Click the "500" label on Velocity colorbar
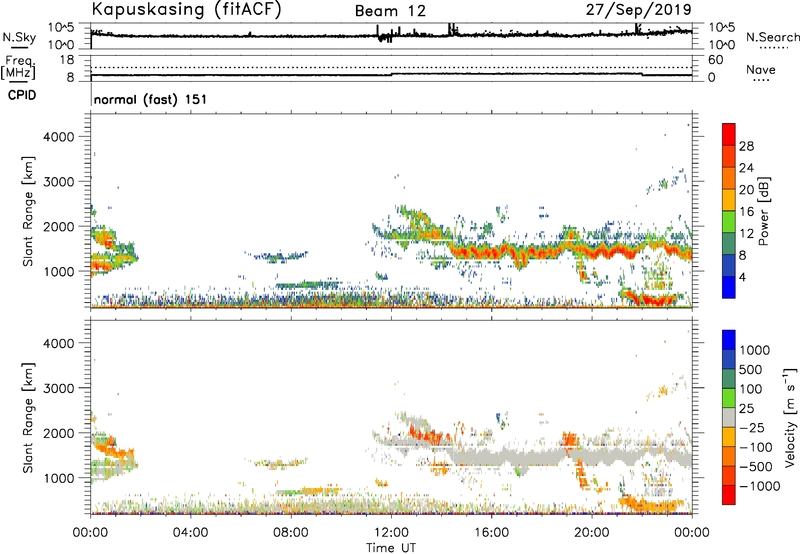The width and height of the screenshot is (800, 554). click(x=750, y=370)
